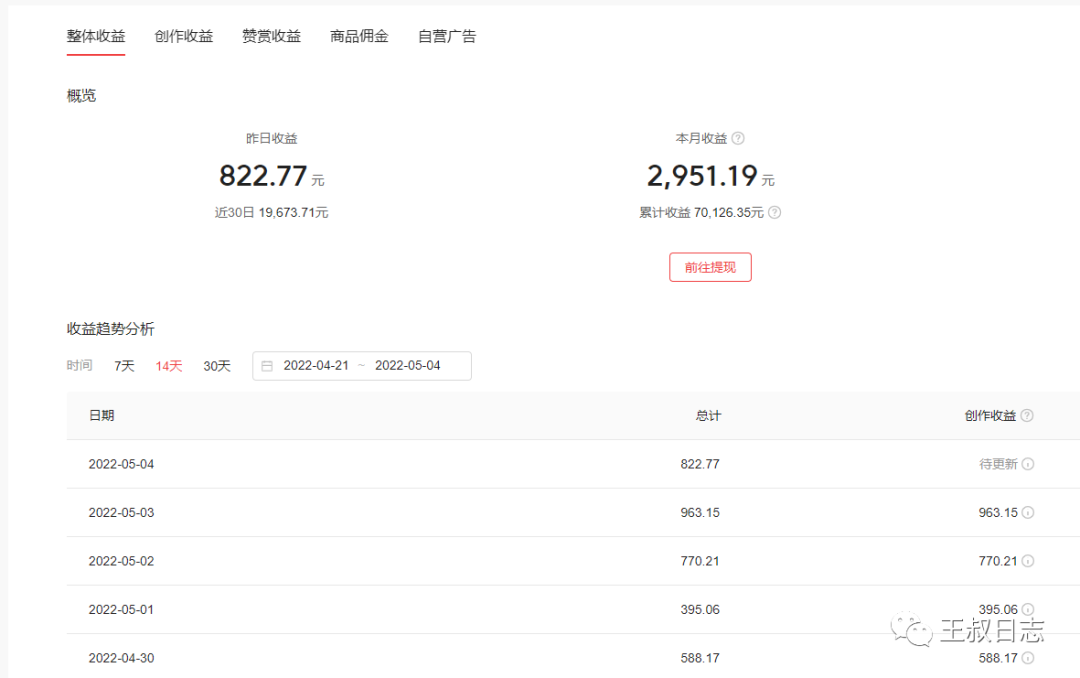The image size is (1080, 678).
Task: Open the 整体收益 tab
Action: coord(96,37)
